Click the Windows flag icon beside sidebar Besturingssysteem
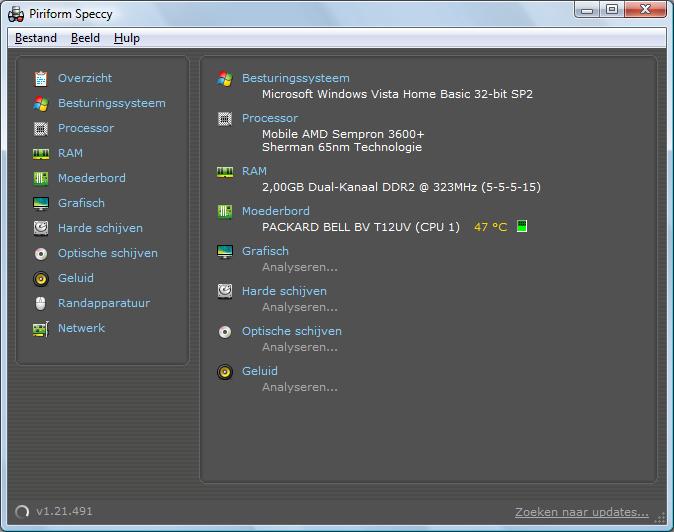Viewport: 674px width, 532px height. click(x=41, y=104)
